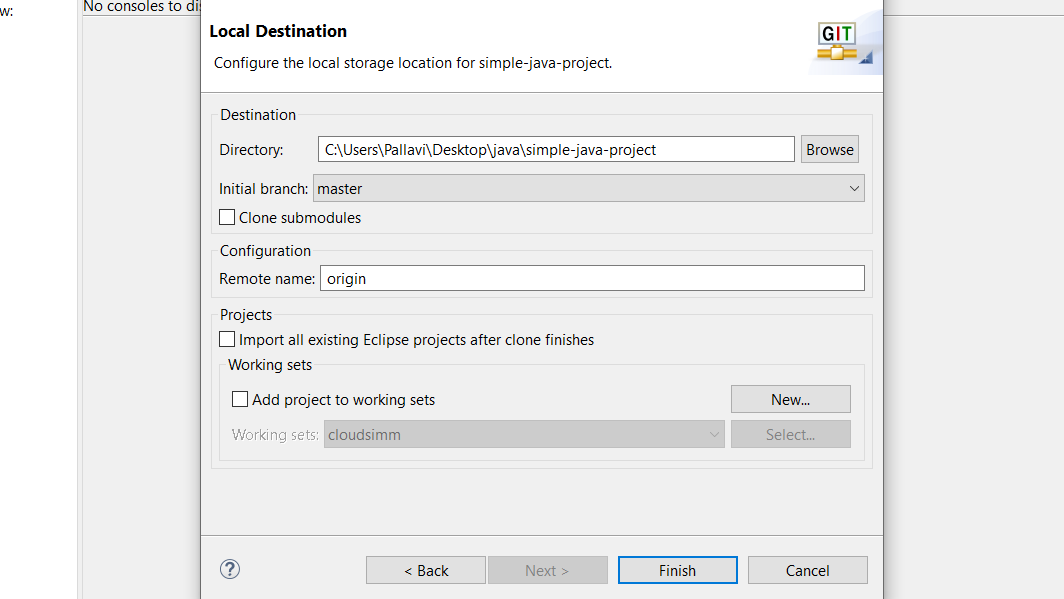
Task: Click the Local Destination dialog title
Action: coord(278,32)
